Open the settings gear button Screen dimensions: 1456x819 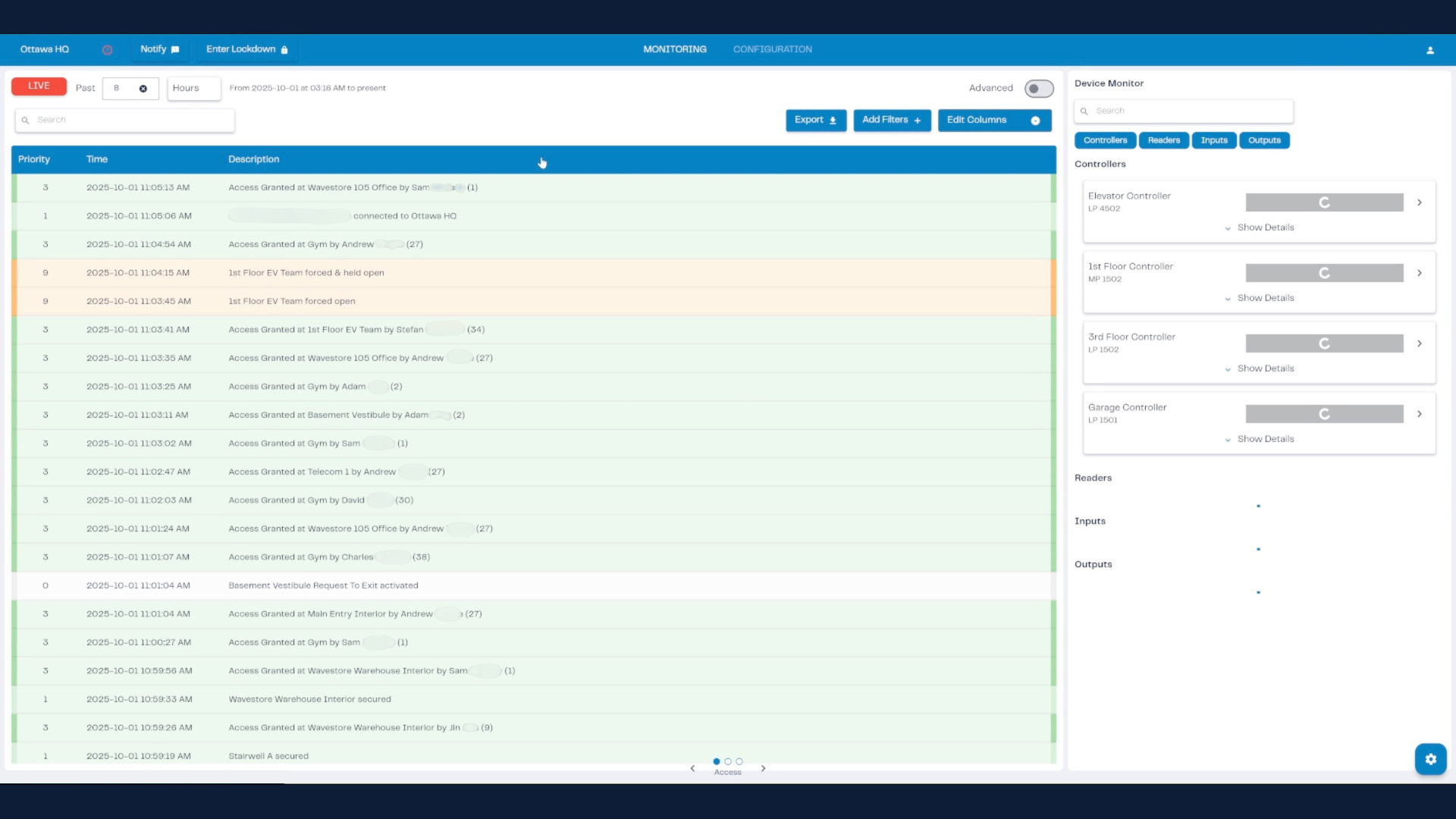click(1430, 759)
